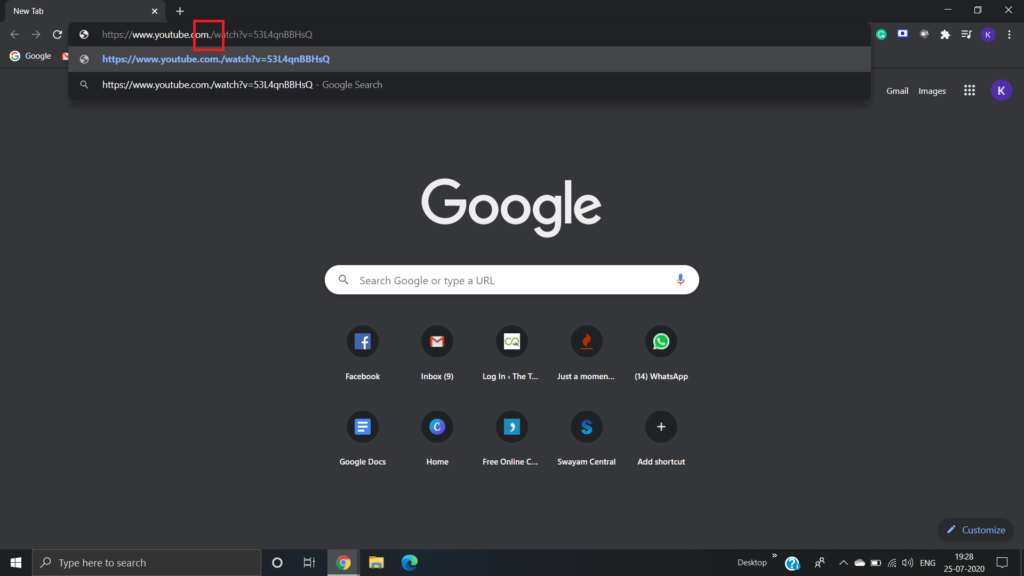Click the blue screen-capture extension icon
Viewport: 1024px width, 576px height.
coord(903,34)
